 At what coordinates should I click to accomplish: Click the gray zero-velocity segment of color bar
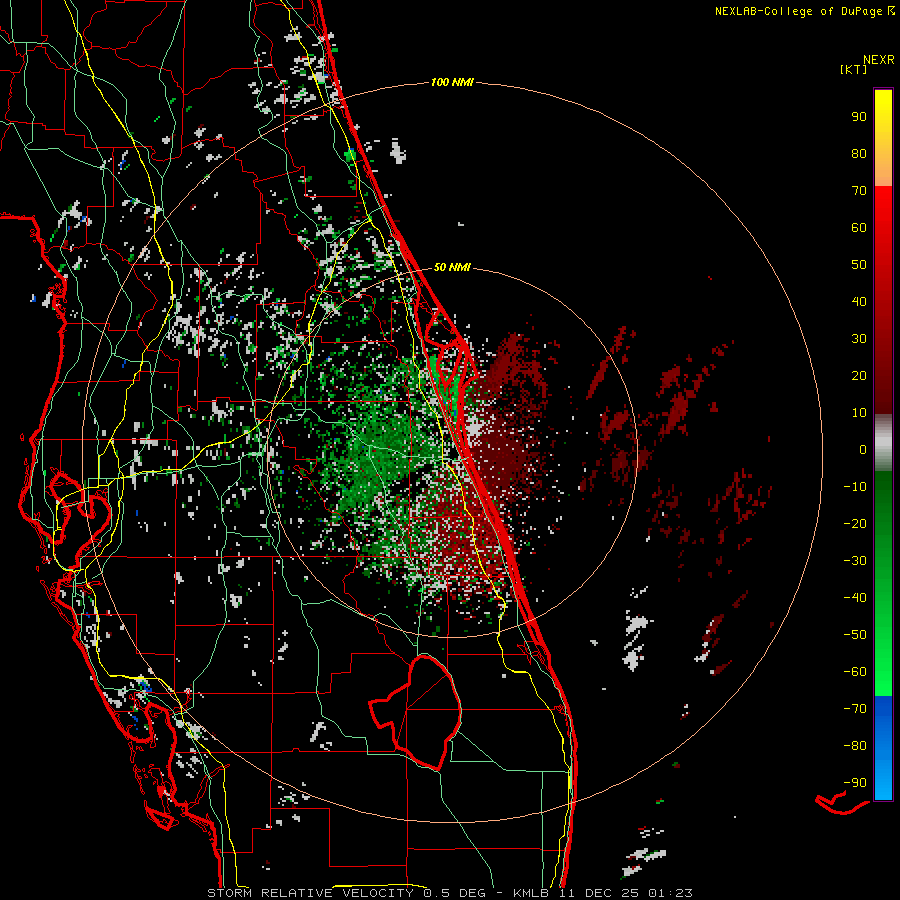pyautogui.click(x=883, y=443)
